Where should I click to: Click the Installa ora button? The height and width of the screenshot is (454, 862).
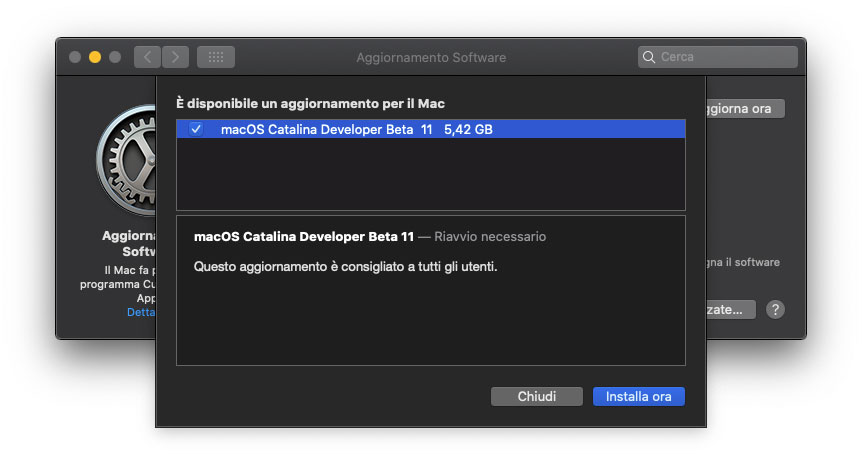coord(638,396)
